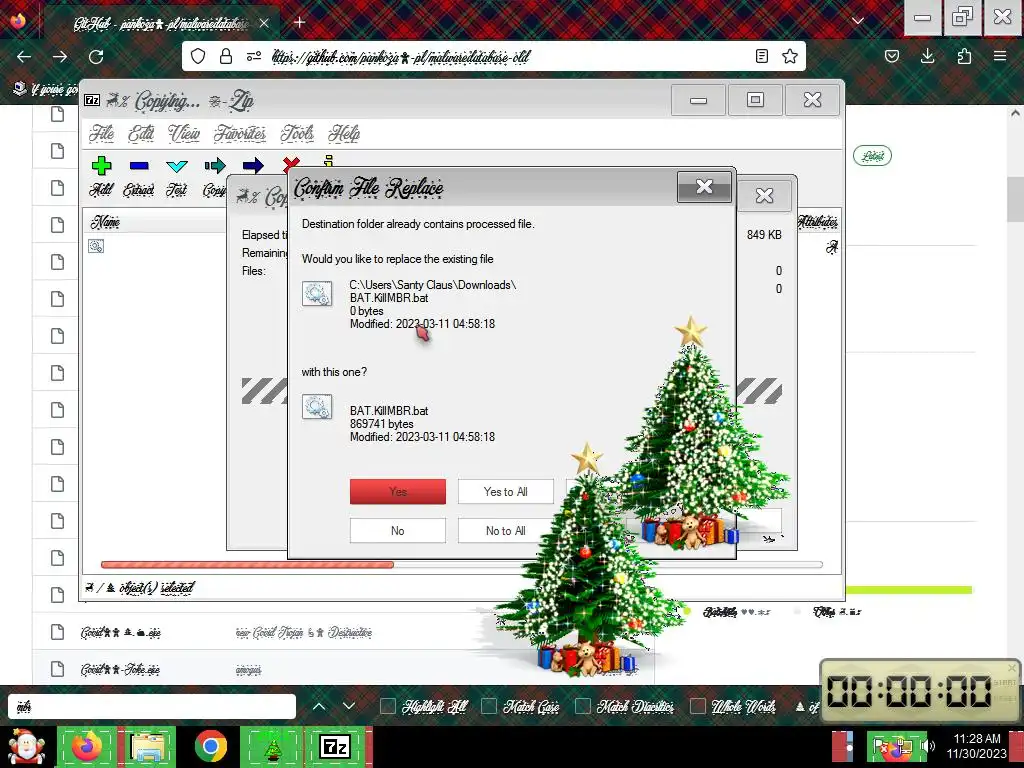Click the network icon in the system tray
Image resolution: width=1024 pixels, height=768 pixels.
tap(903, 746)
